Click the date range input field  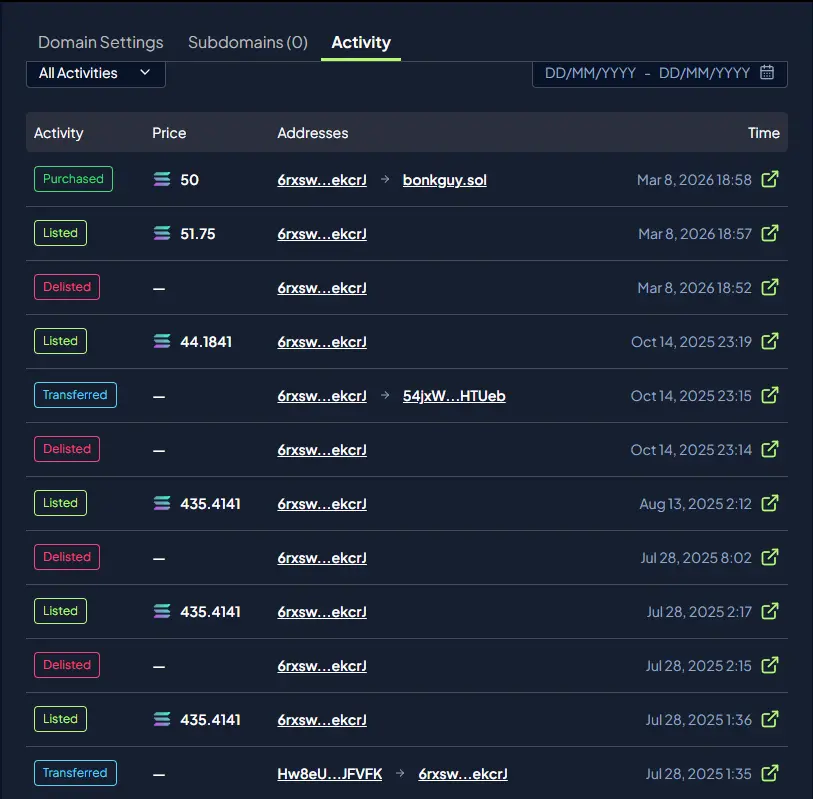pyautogui.click(x=660, y=74)
